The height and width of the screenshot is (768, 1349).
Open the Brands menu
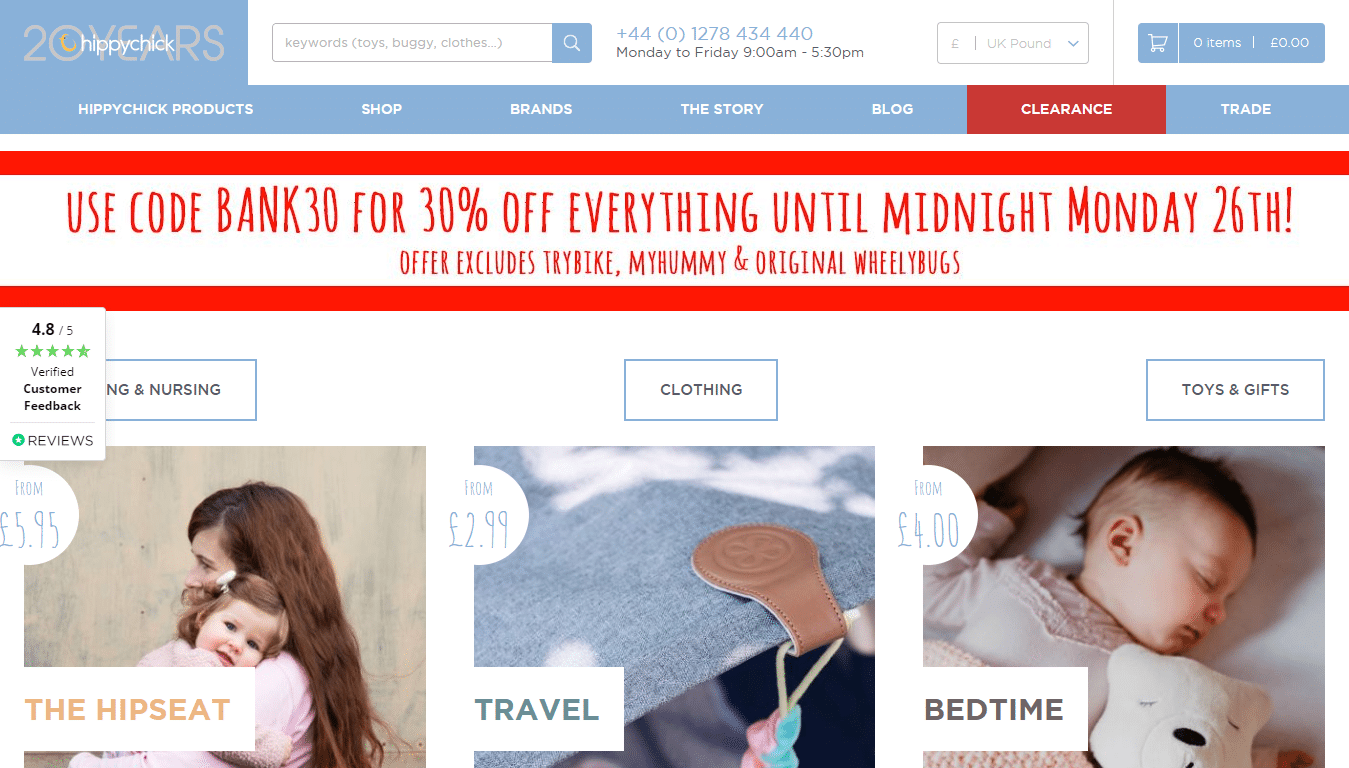[541, 109]
